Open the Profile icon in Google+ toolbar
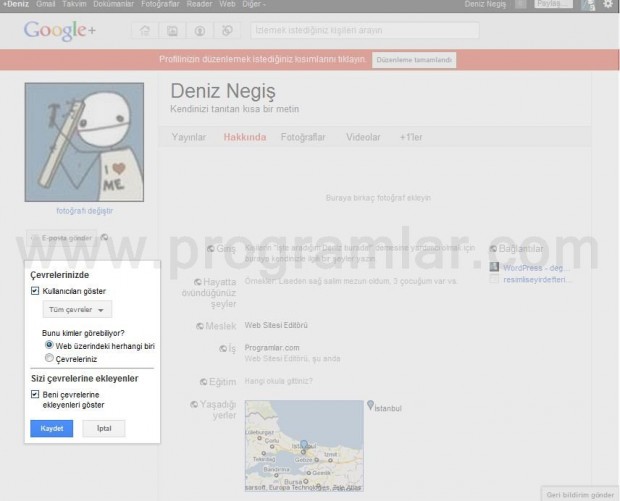This screenshot has width=620, height=501. (200, 30)
